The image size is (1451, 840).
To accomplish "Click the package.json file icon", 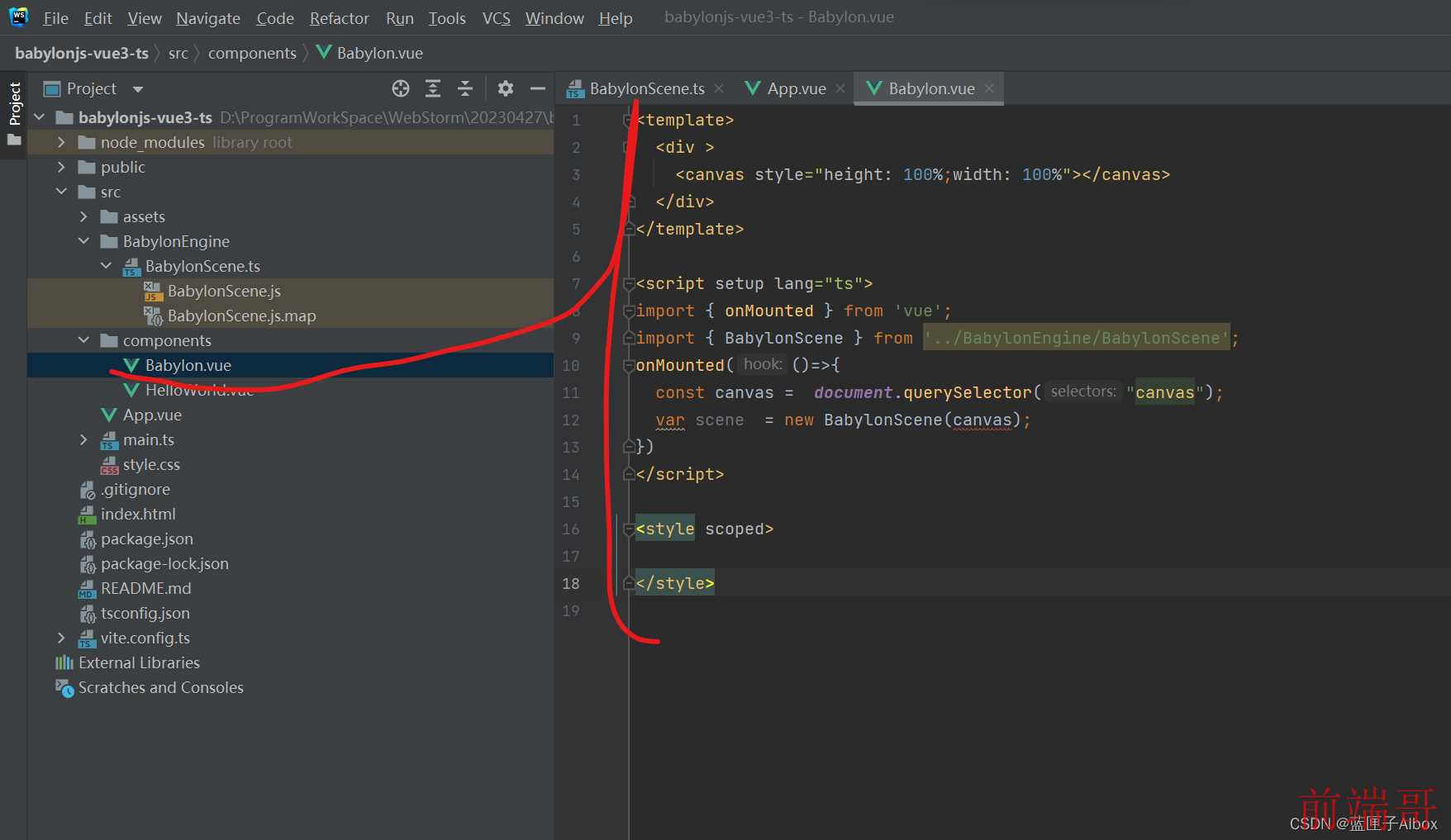I will coord(88,539).
